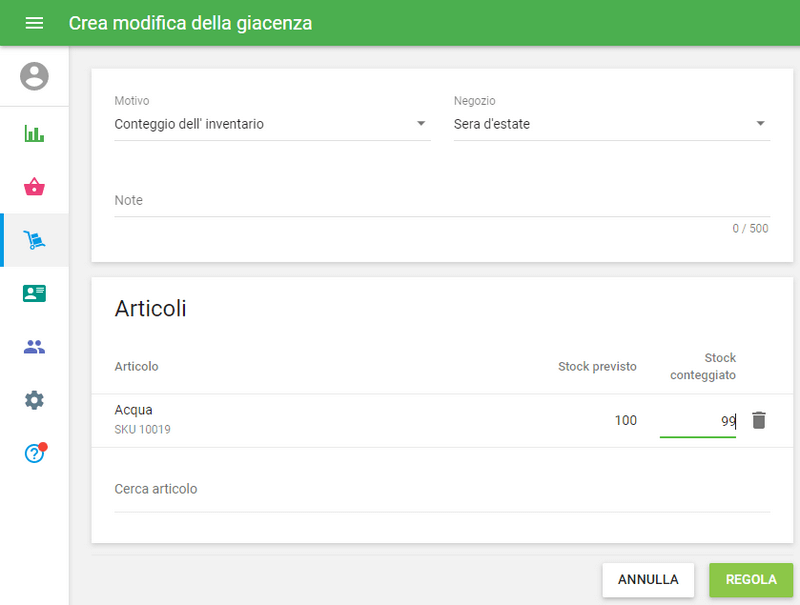Click the Stock previsto column header
Viewport: 800px width, 605px height.
(x=597, y=366)
